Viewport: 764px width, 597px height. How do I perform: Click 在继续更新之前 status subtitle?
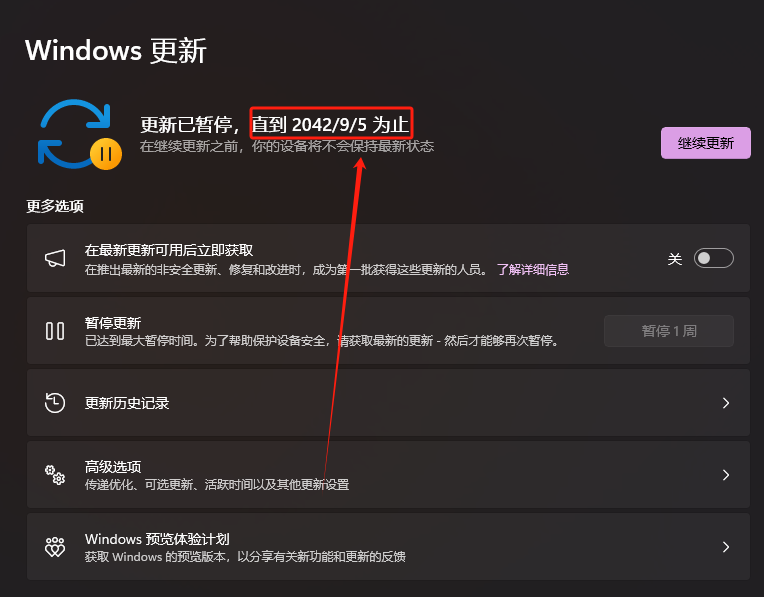coord(287,146)
